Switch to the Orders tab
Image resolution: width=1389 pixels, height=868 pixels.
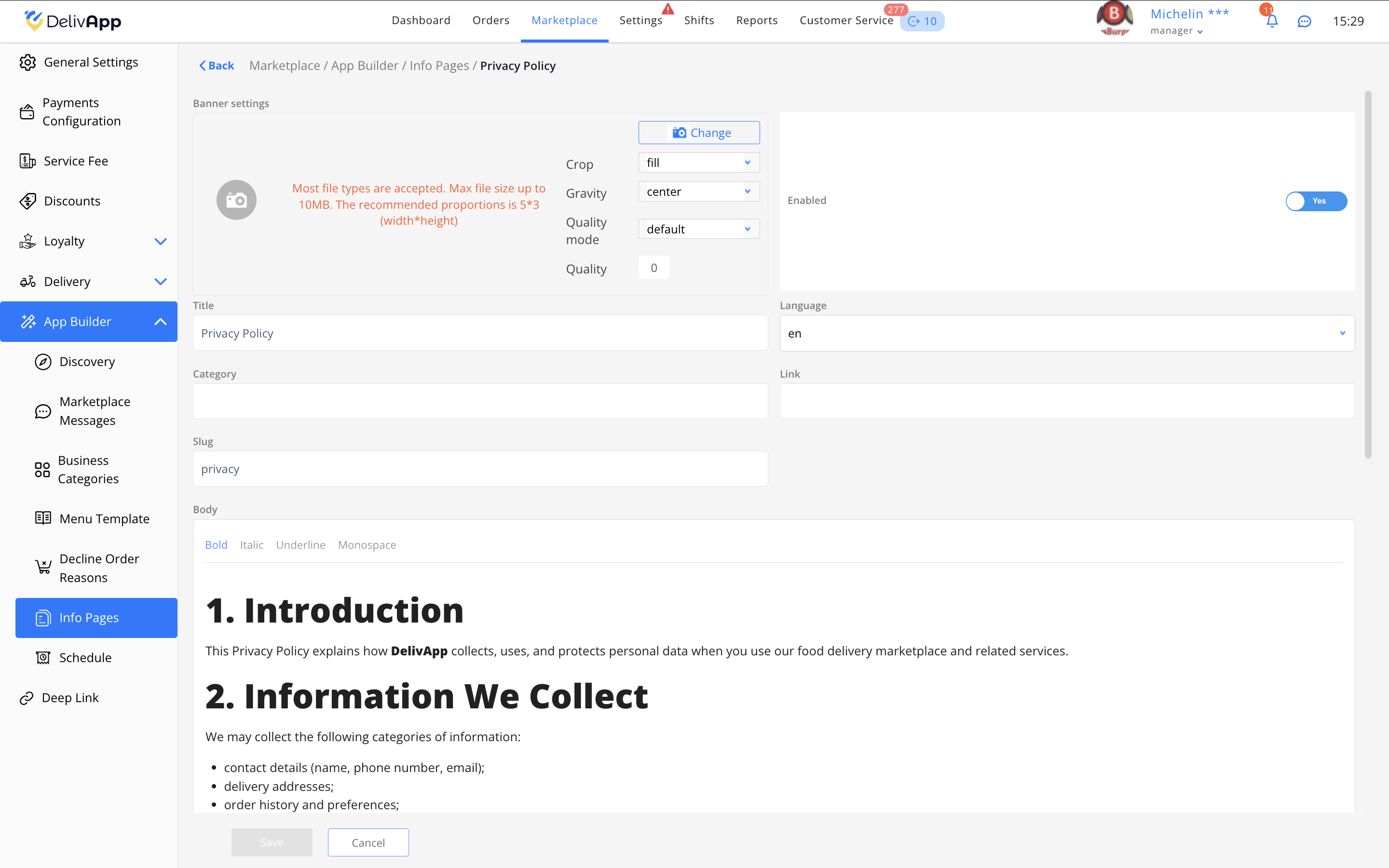[491, 21]
